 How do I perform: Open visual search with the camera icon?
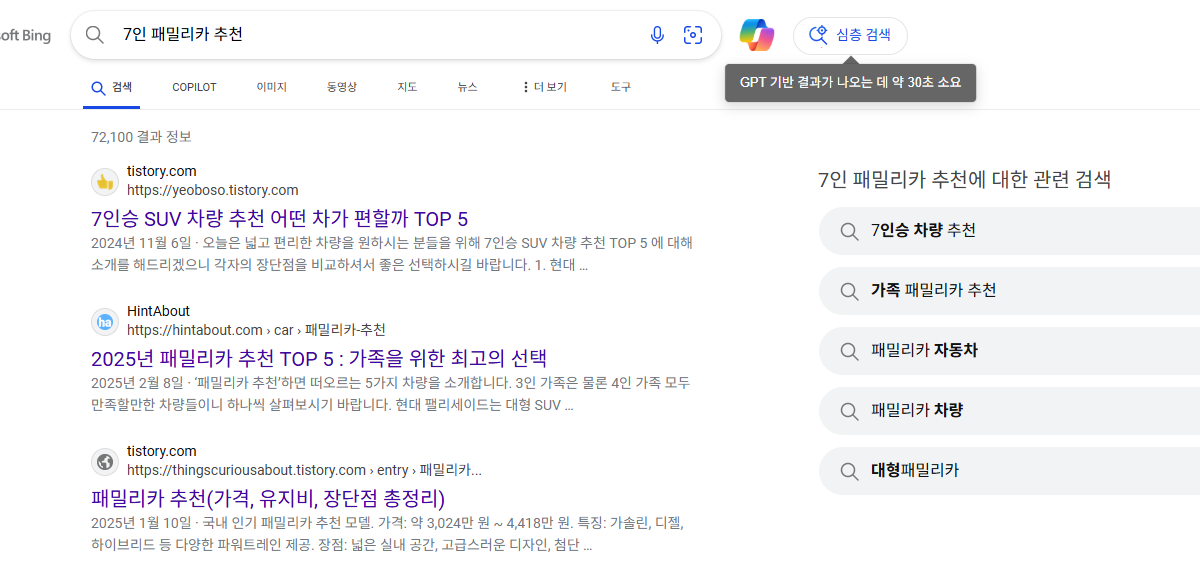coord(693,35)
